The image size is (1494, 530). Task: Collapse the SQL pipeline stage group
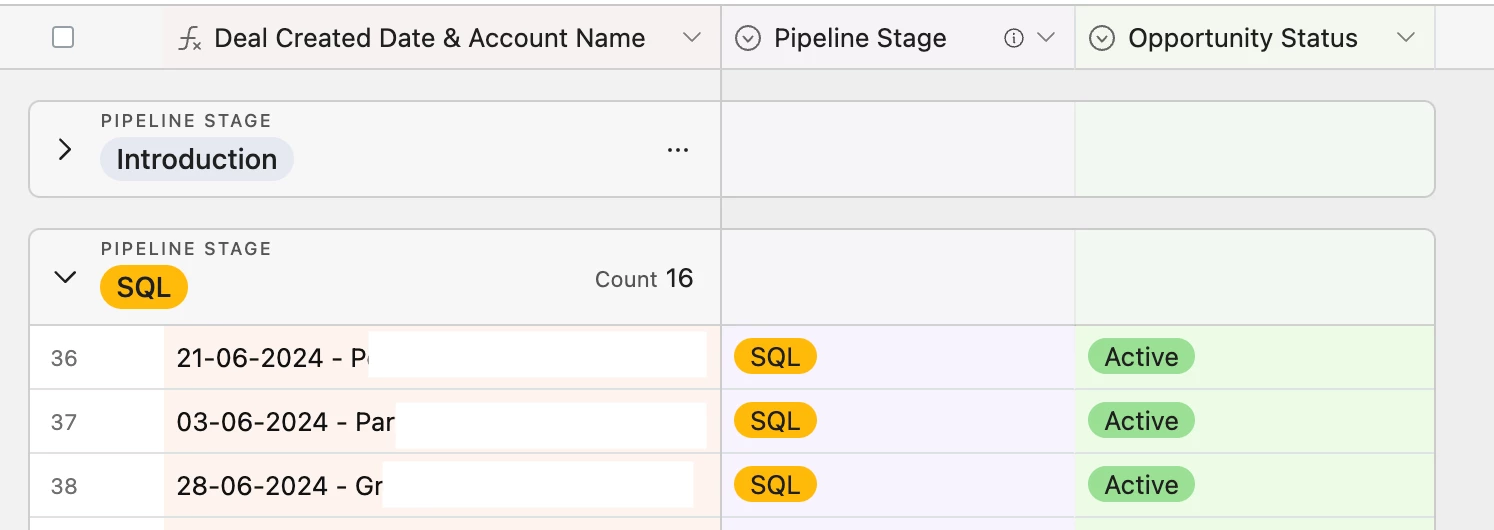(x=65, y=278)
